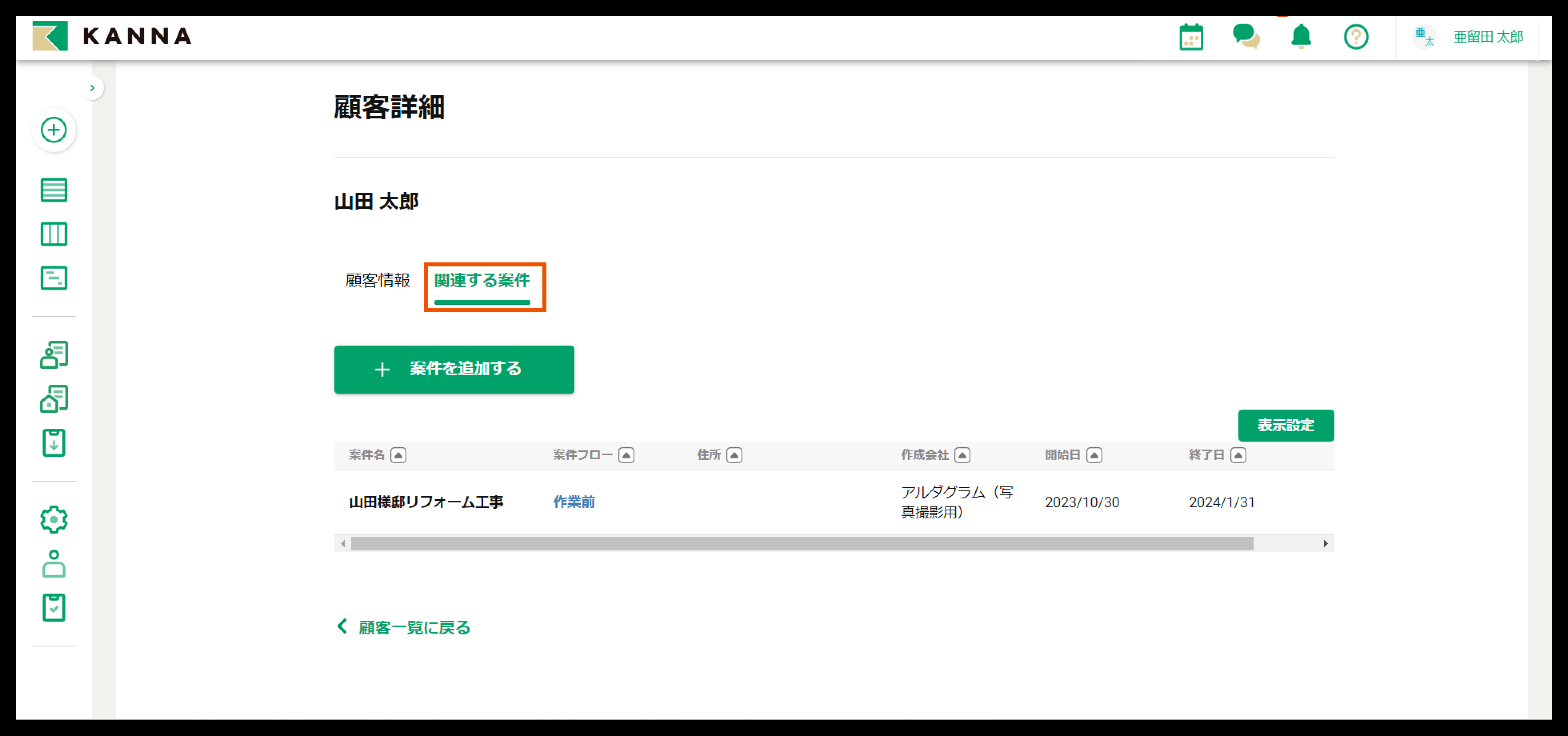
Task: Open the clipboard download sidebar icon
Action: 54,442
